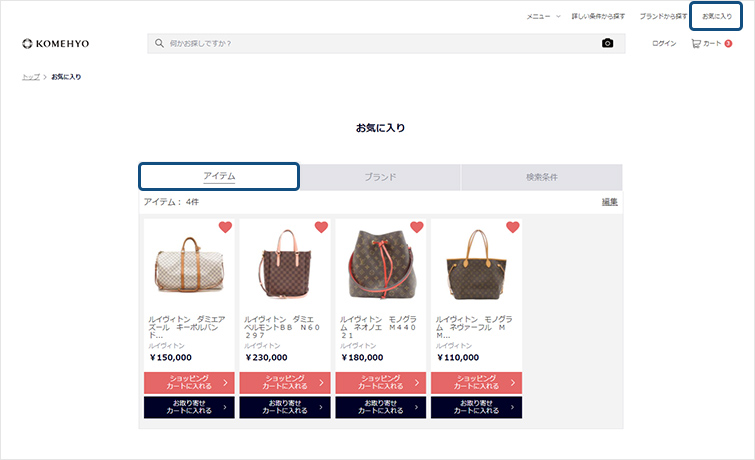Add ¥150,000 item to shopping cart
Screen dimensions: 755x460
[x=189, y=382]
